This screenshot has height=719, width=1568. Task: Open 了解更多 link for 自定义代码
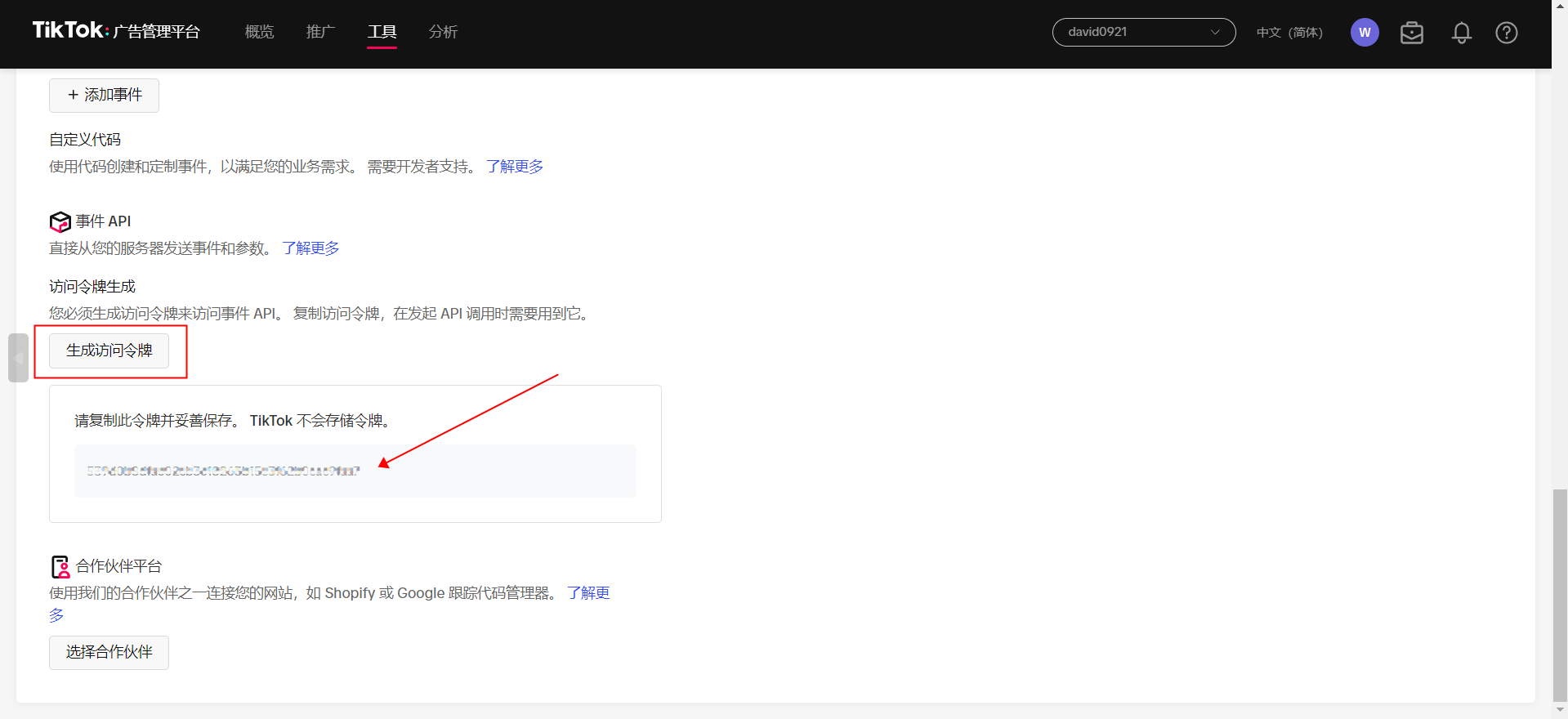[x=515, y=167]
